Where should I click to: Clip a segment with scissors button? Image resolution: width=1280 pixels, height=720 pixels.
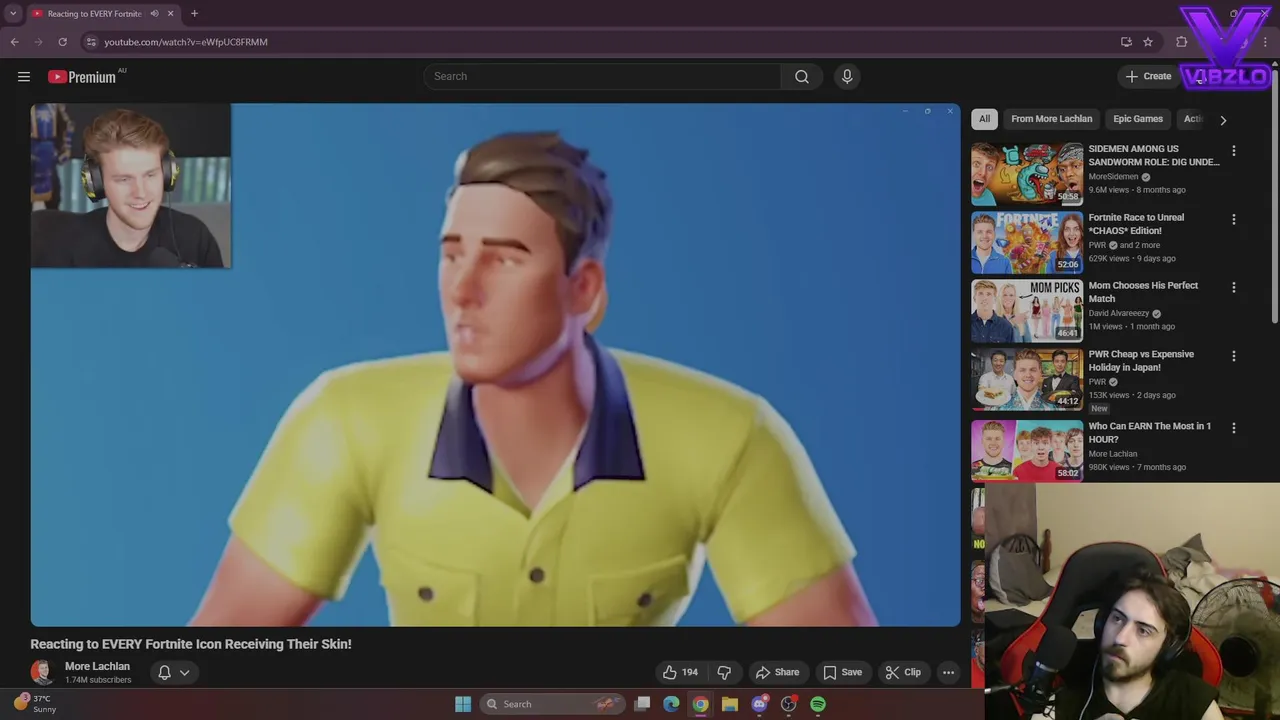click(903, 672)
